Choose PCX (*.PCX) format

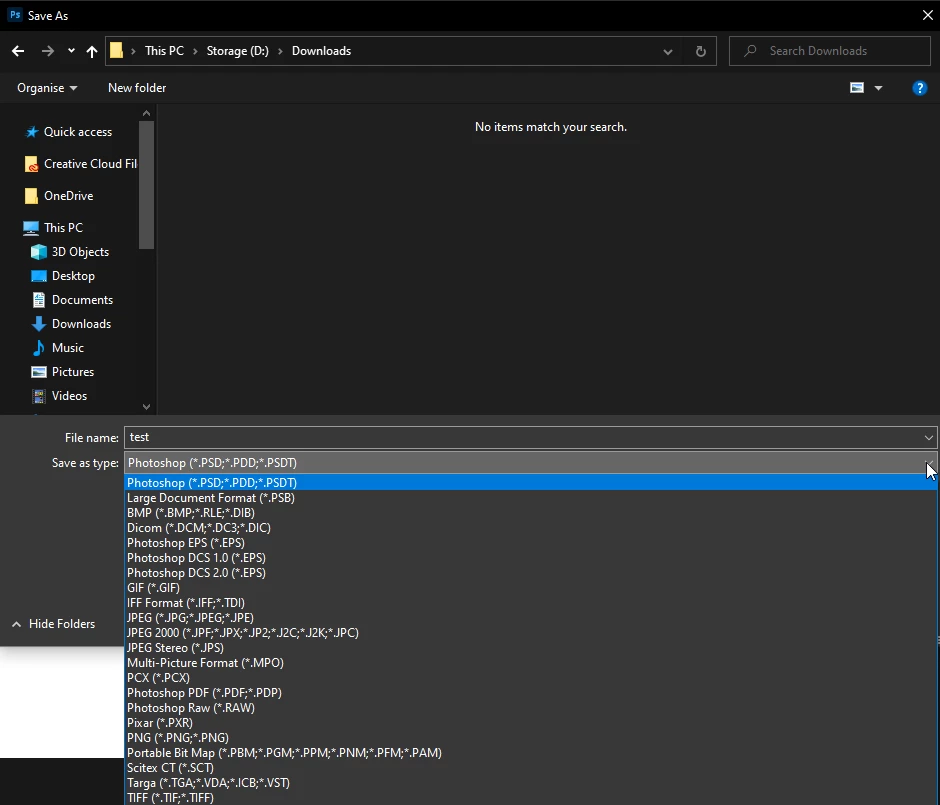[x=530, y=677]
